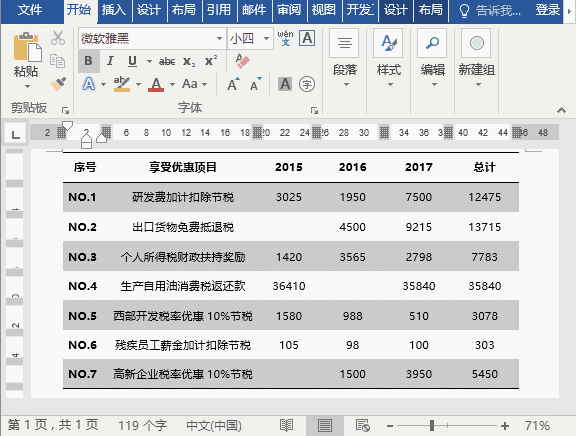This screenshot has height=436, width=576.
Task: Toggle Italic formatting
Action: [110, 61]
